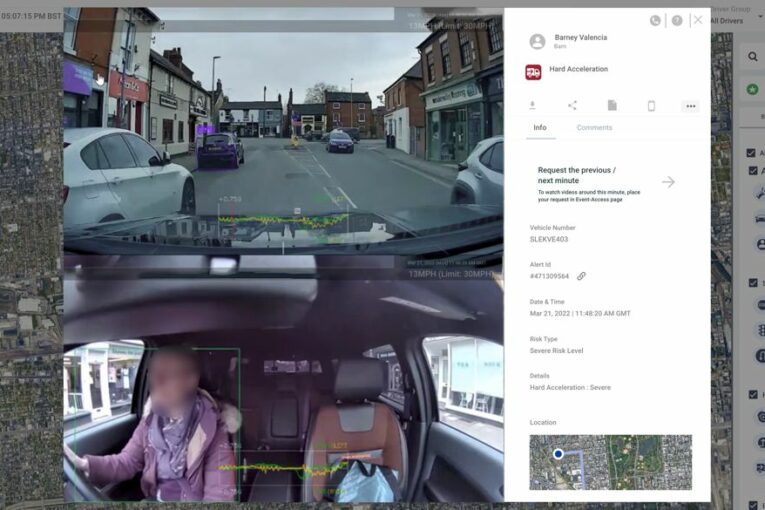Click the red Hard Acceleration event icon
Screen dimensions: 765x510
[x=533, y=72]
